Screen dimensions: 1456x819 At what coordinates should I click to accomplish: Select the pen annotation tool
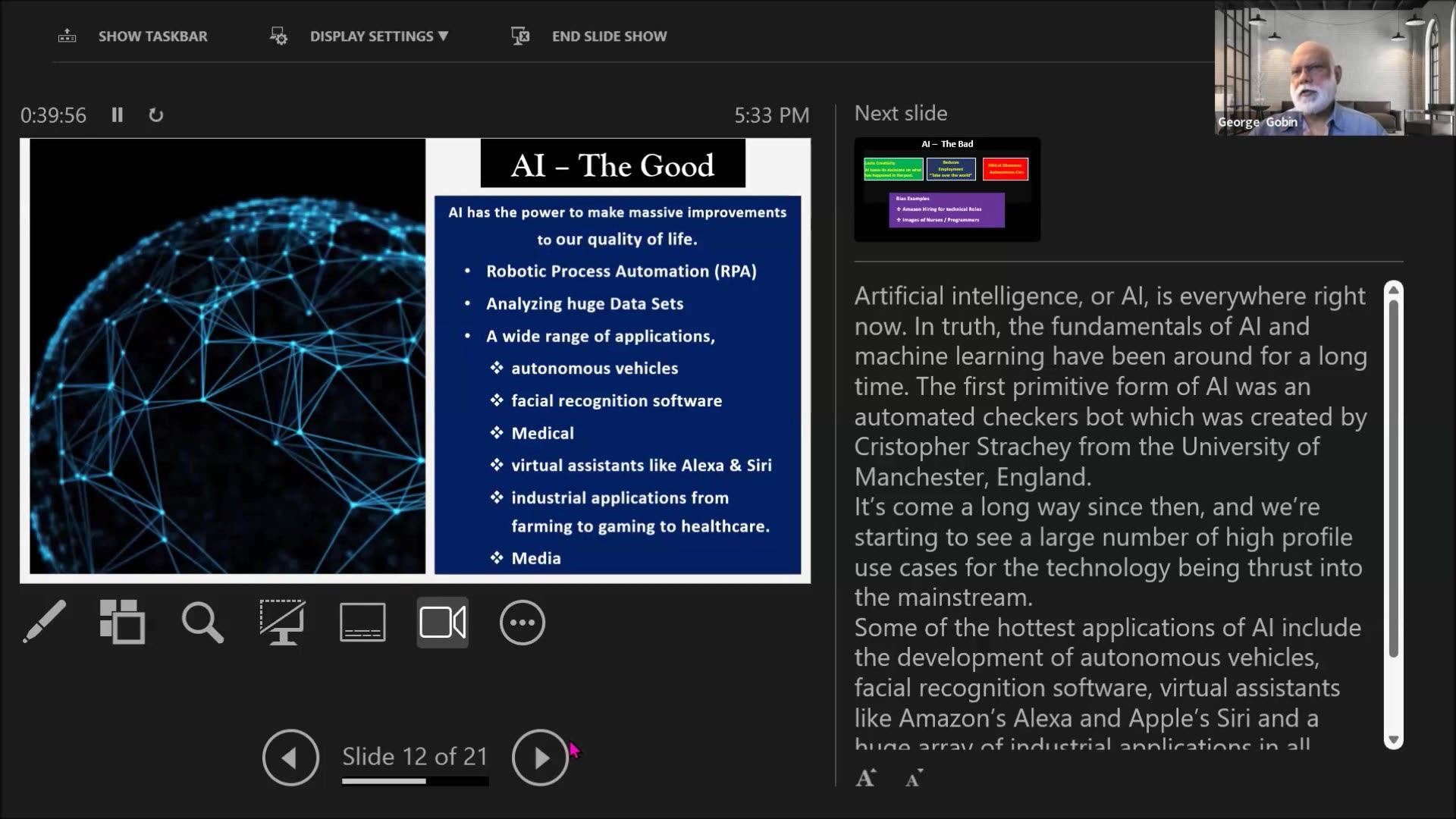pos(44,622)
